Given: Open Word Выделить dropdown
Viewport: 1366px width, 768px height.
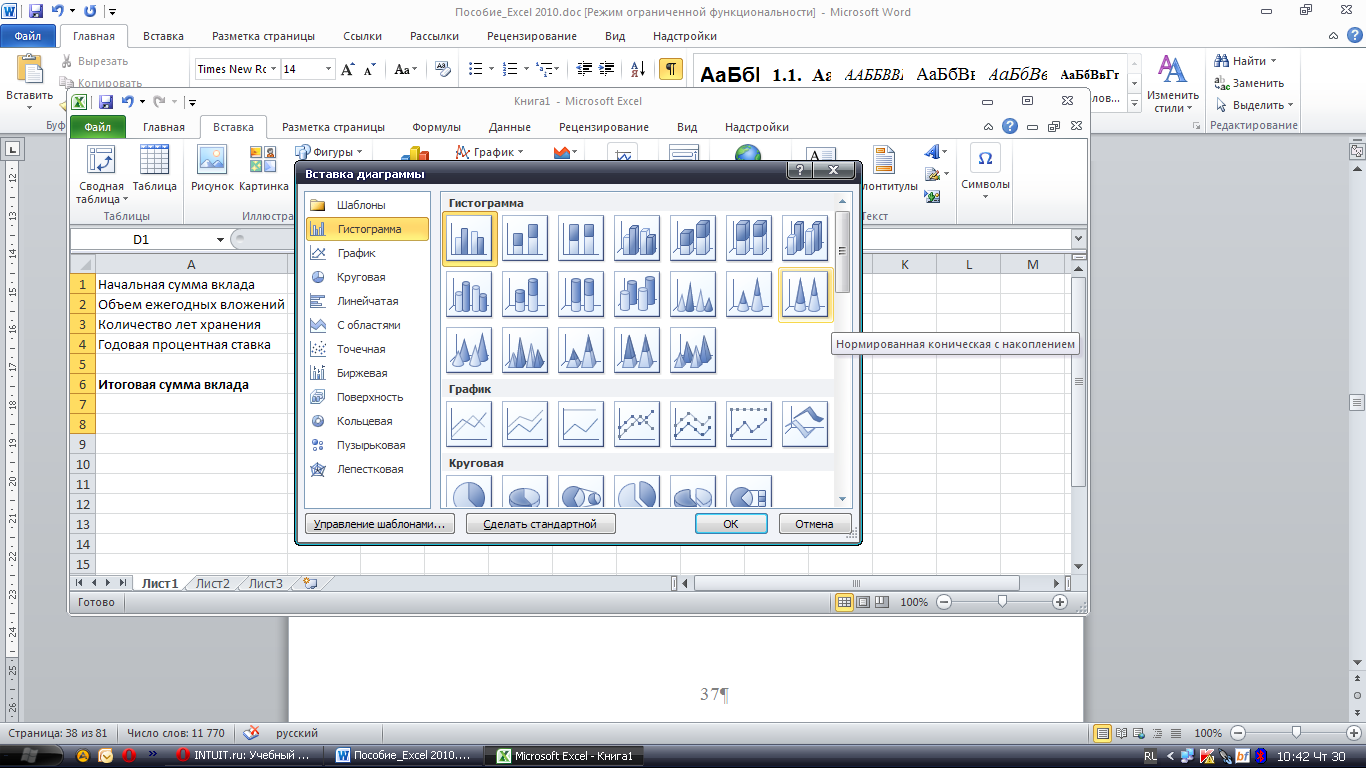Looking at the screenshot, I should pos(1254,105).
